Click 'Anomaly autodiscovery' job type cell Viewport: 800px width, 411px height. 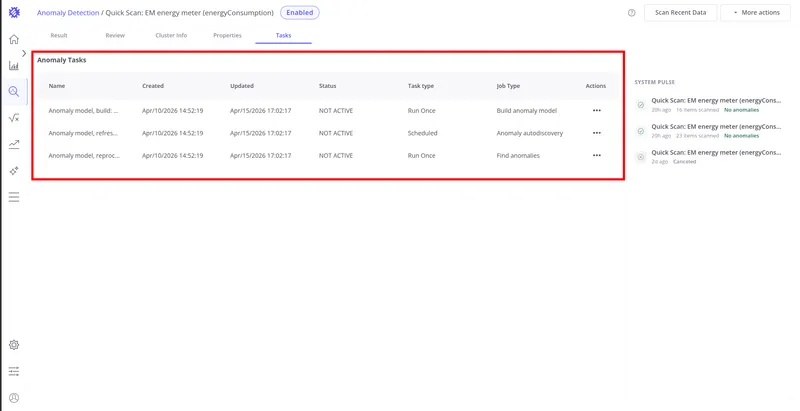(530, 133)
